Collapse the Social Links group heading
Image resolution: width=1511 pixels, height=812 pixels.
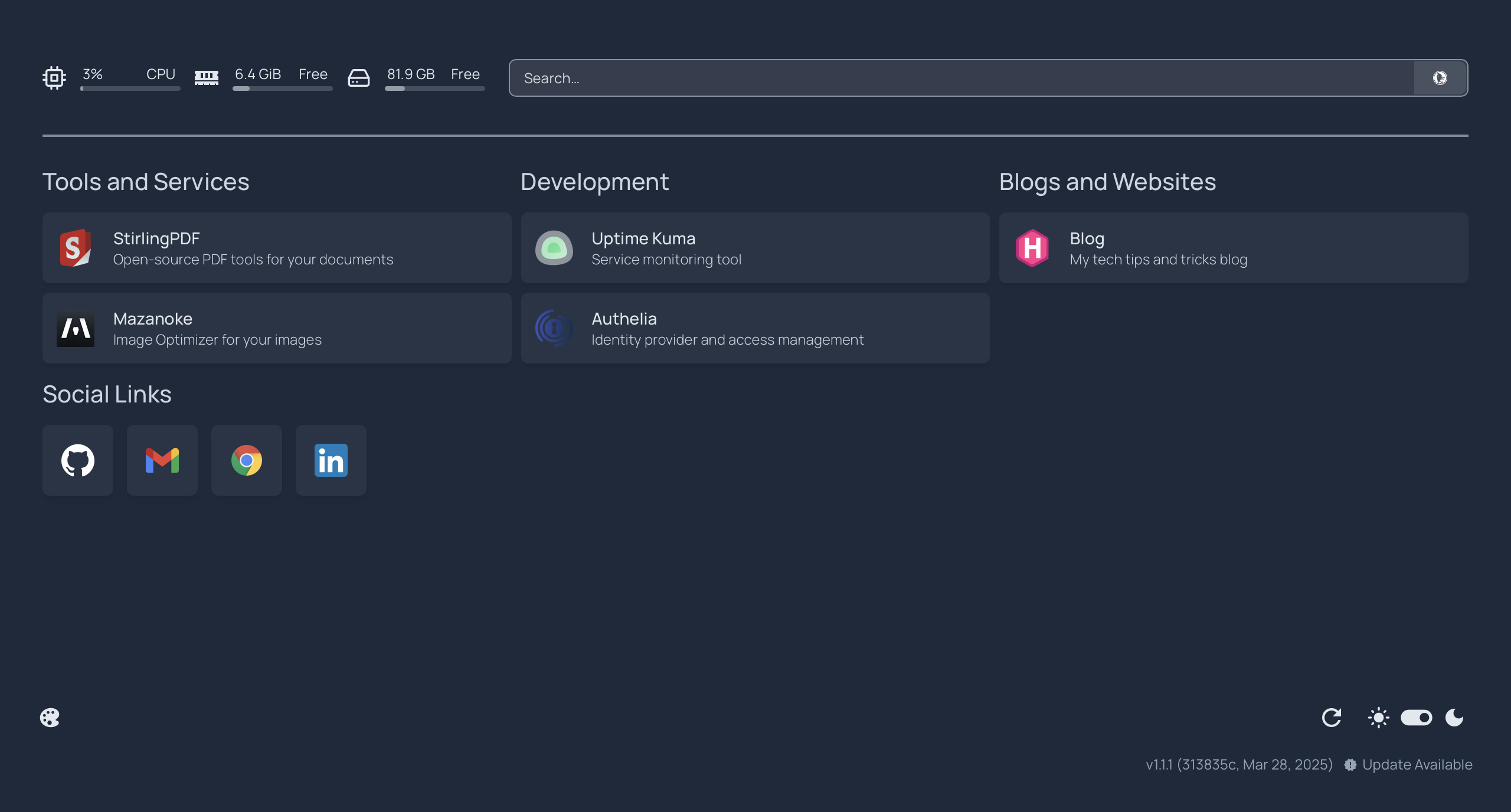click(107, 394)
